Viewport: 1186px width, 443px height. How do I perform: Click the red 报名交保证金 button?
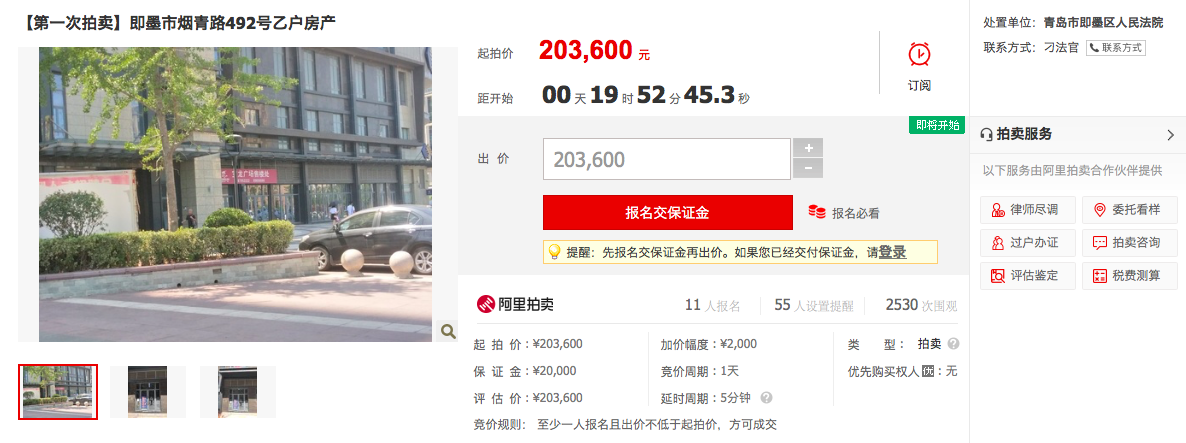click(668, 212)
